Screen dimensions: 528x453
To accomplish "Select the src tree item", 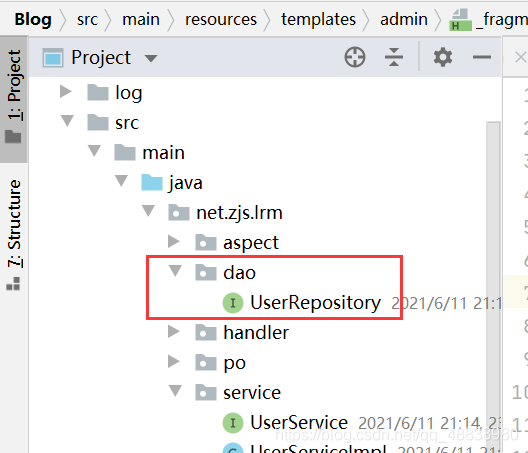I will click(x=127, y=123).
